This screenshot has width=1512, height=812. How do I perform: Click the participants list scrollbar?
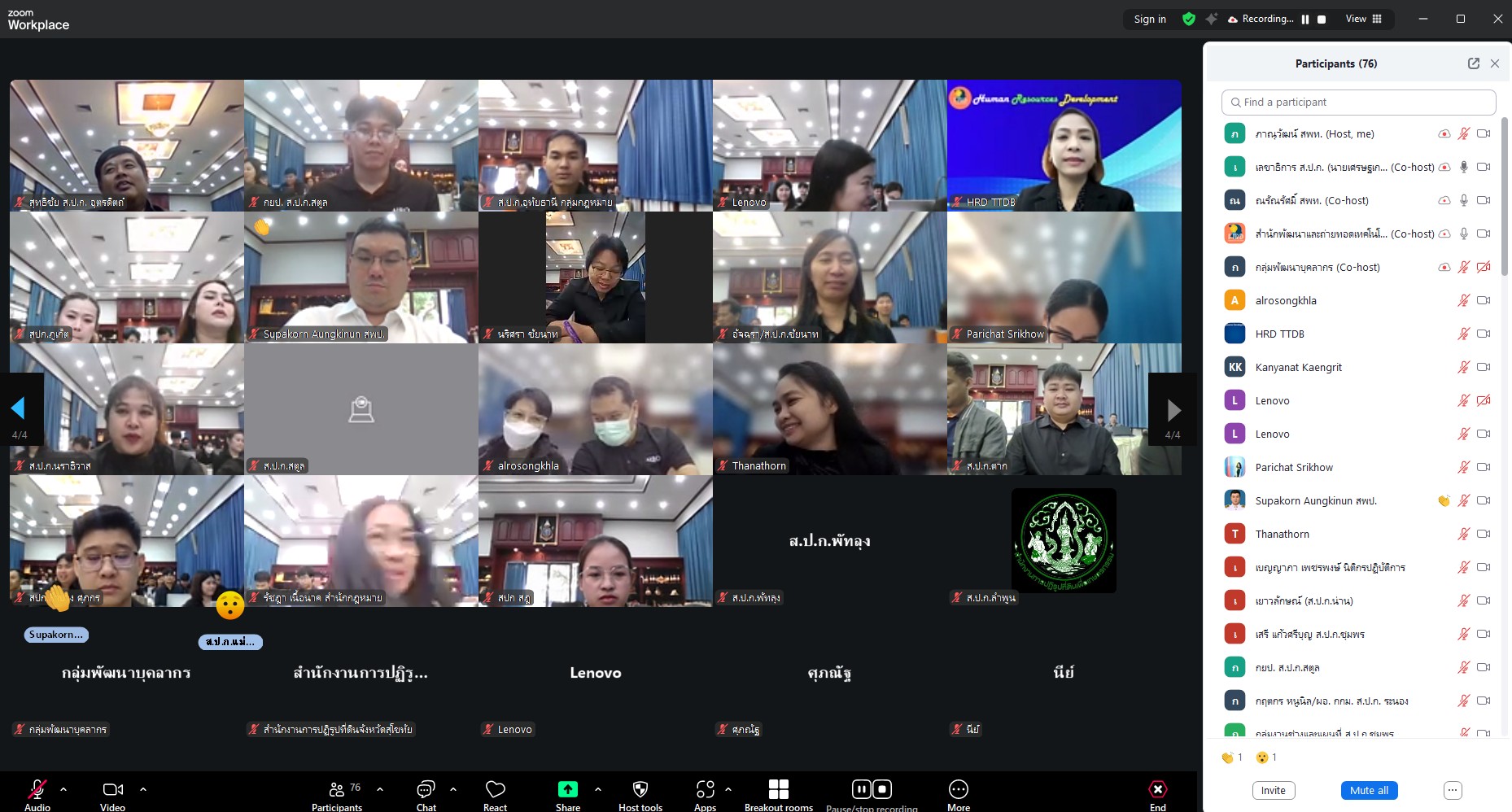(x=1505, y=195)
